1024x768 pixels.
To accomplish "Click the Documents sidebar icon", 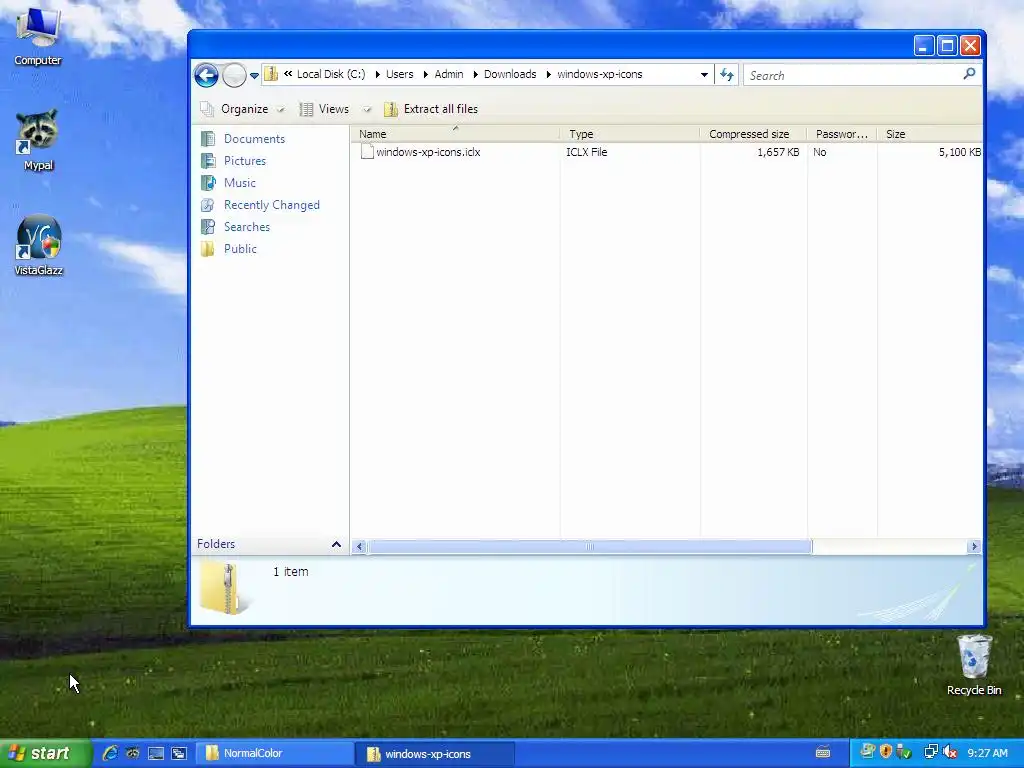I will coord(208,138).
